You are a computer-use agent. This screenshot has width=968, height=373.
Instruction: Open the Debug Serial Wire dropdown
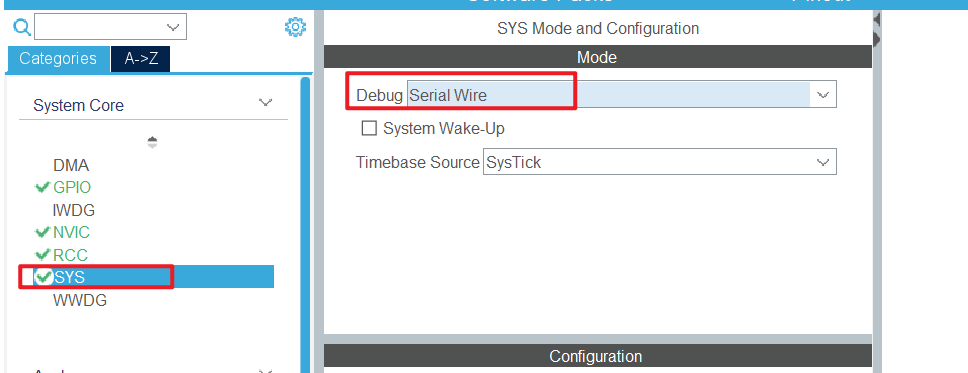tap(622, 94)
